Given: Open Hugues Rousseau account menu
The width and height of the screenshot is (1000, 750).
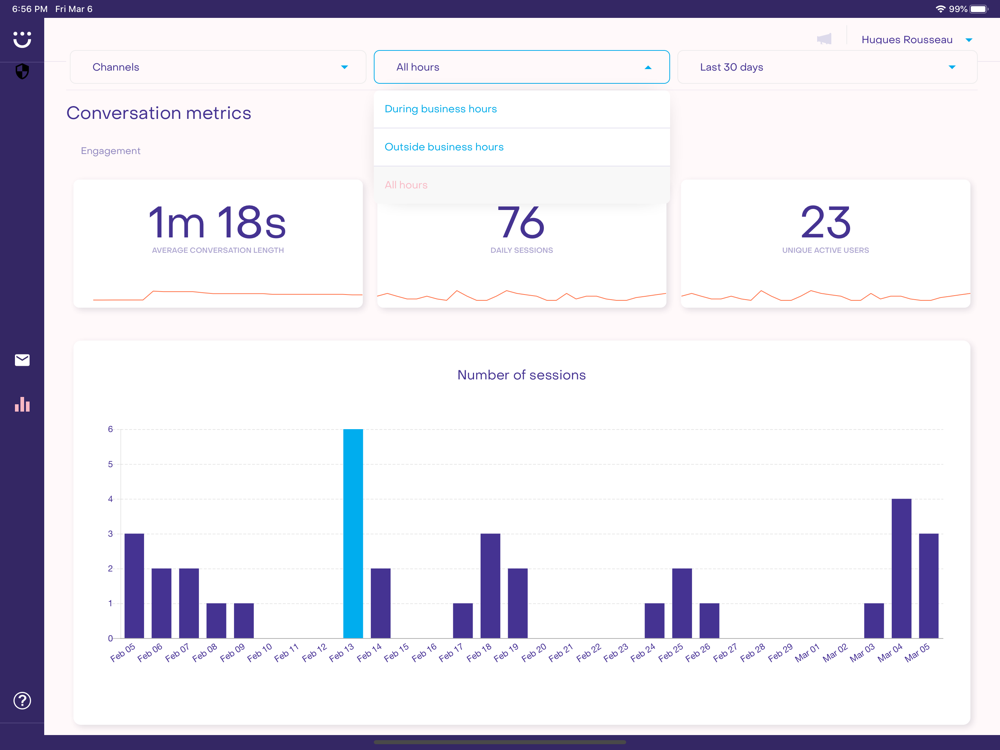Looking at the screenshot, I should [916, 40].
